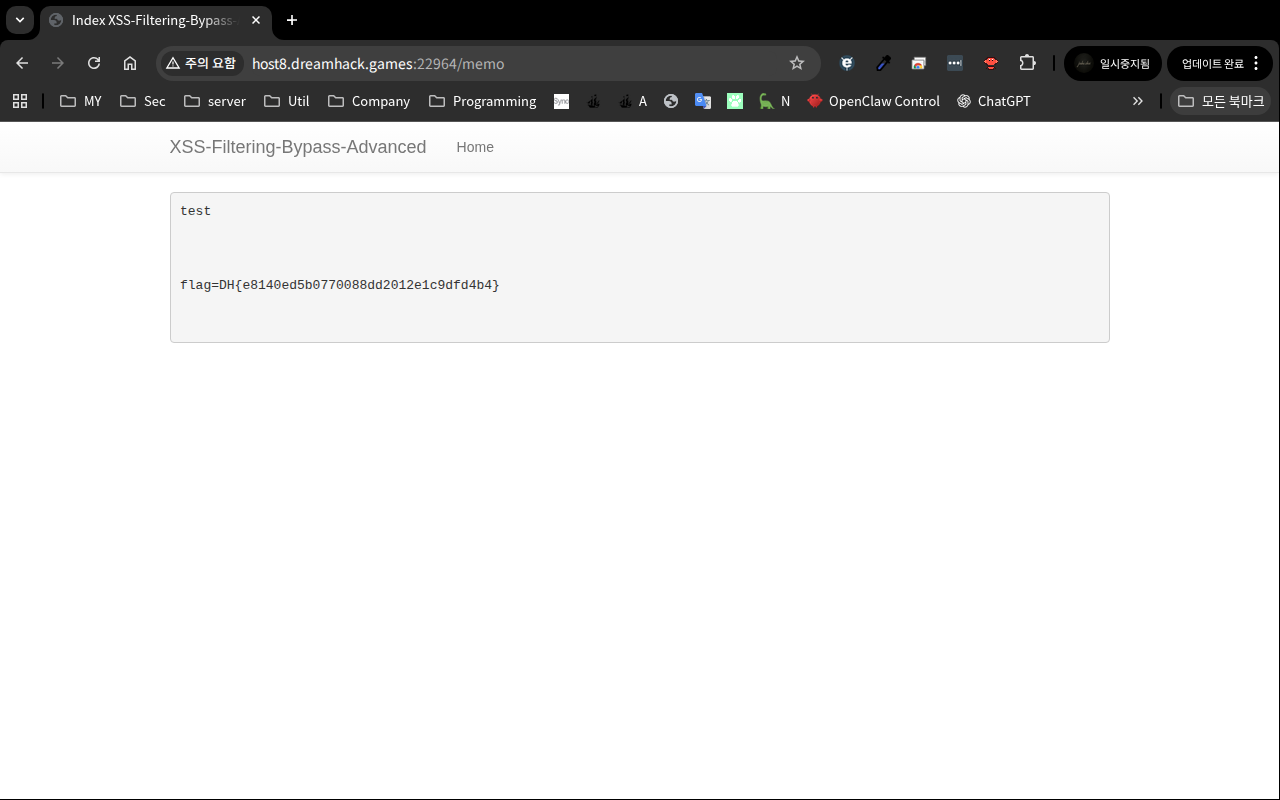Click the security warning site info chip
The image size is (1280, 800).
coord(201,63)
